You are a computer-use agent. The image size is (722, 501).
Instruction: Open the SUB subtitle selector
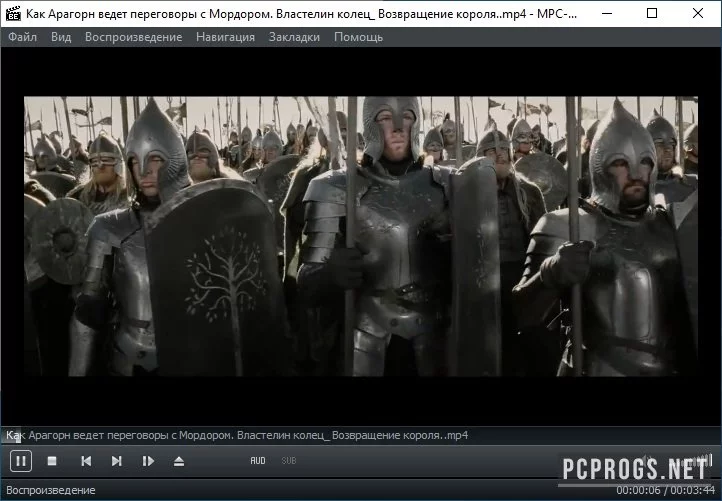point(289,460)
